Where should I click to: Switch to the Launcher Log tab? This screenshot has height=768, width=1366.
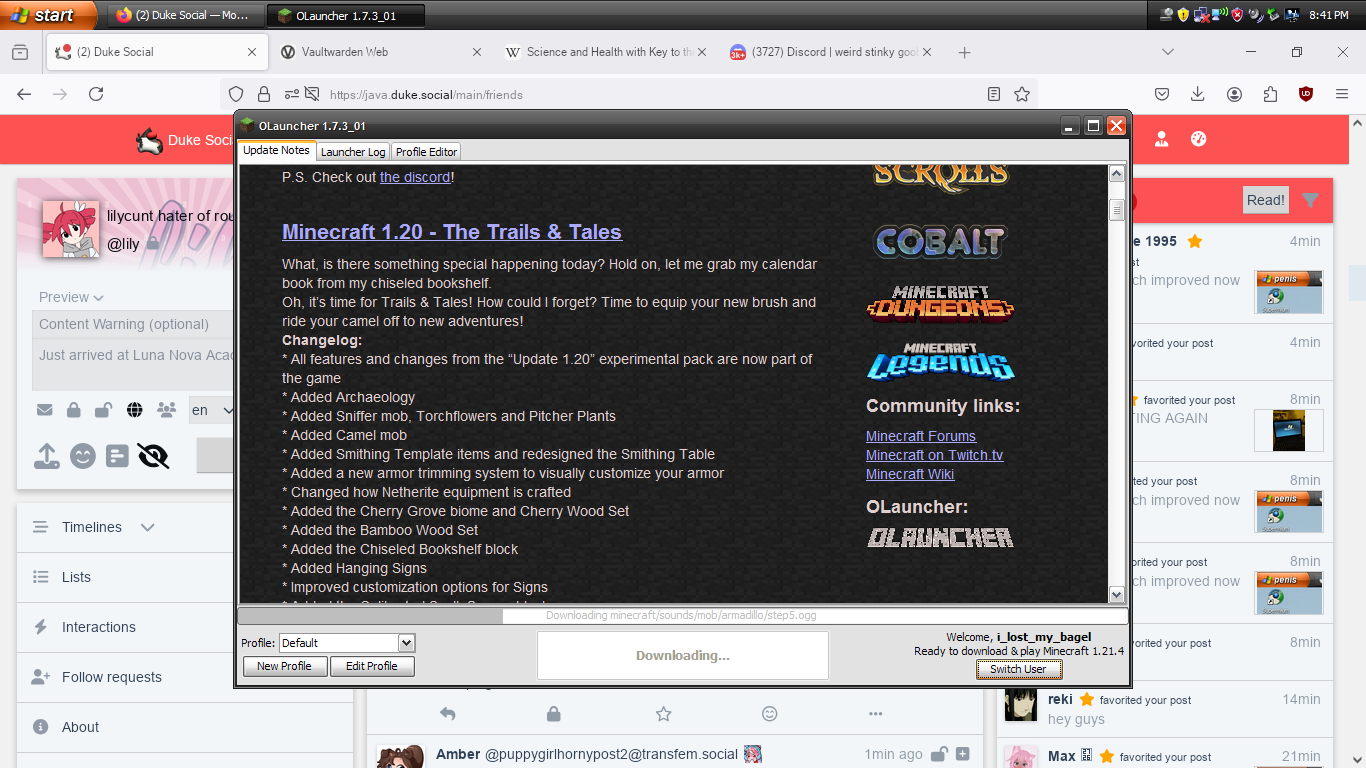pos(353,152)
